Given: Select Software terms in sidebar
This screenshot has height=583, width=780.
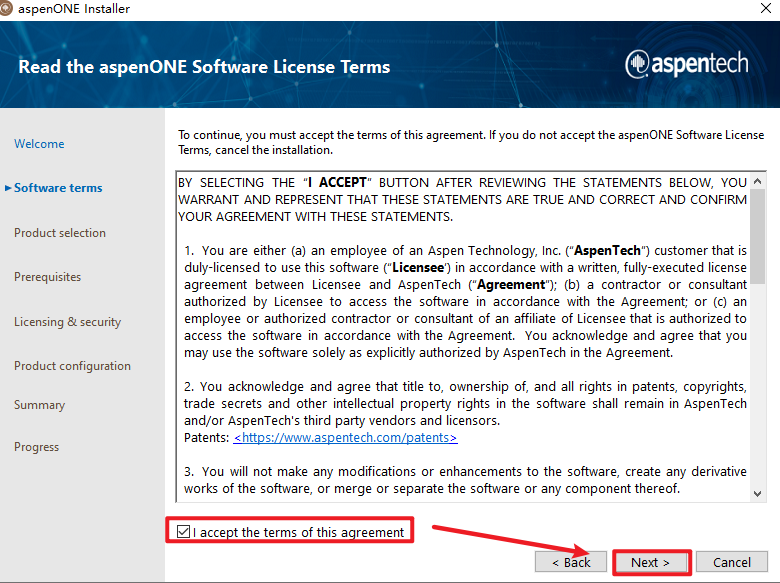Looking at the screenshot, I should (58, 188).
